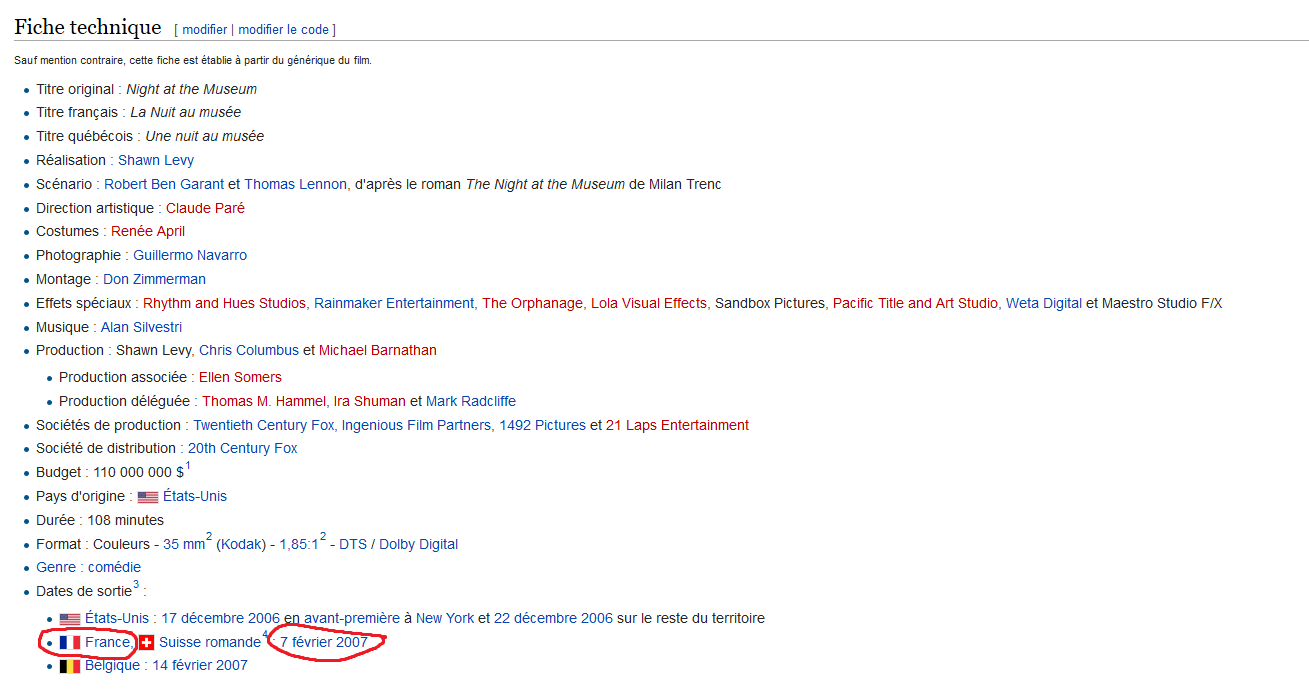Open the 35 mm format link

(184, 544)
